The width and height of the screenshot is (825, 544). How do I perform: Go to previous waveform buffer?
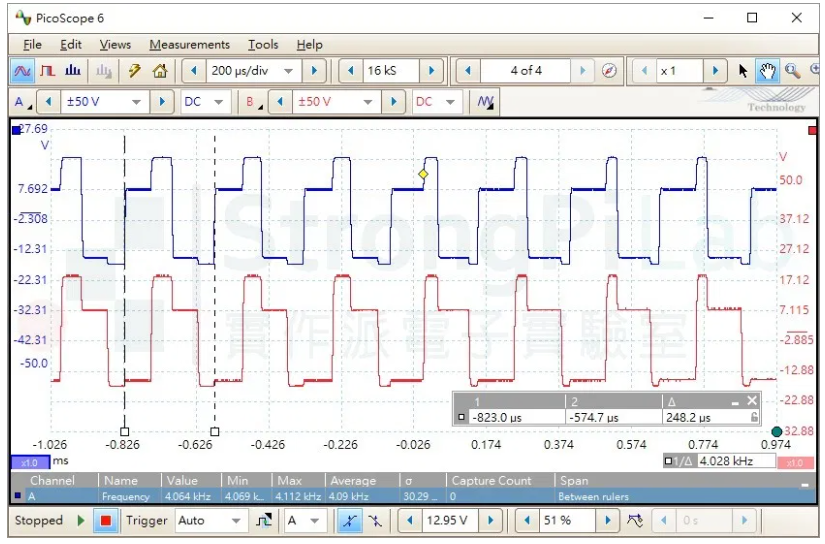(468, 70)
